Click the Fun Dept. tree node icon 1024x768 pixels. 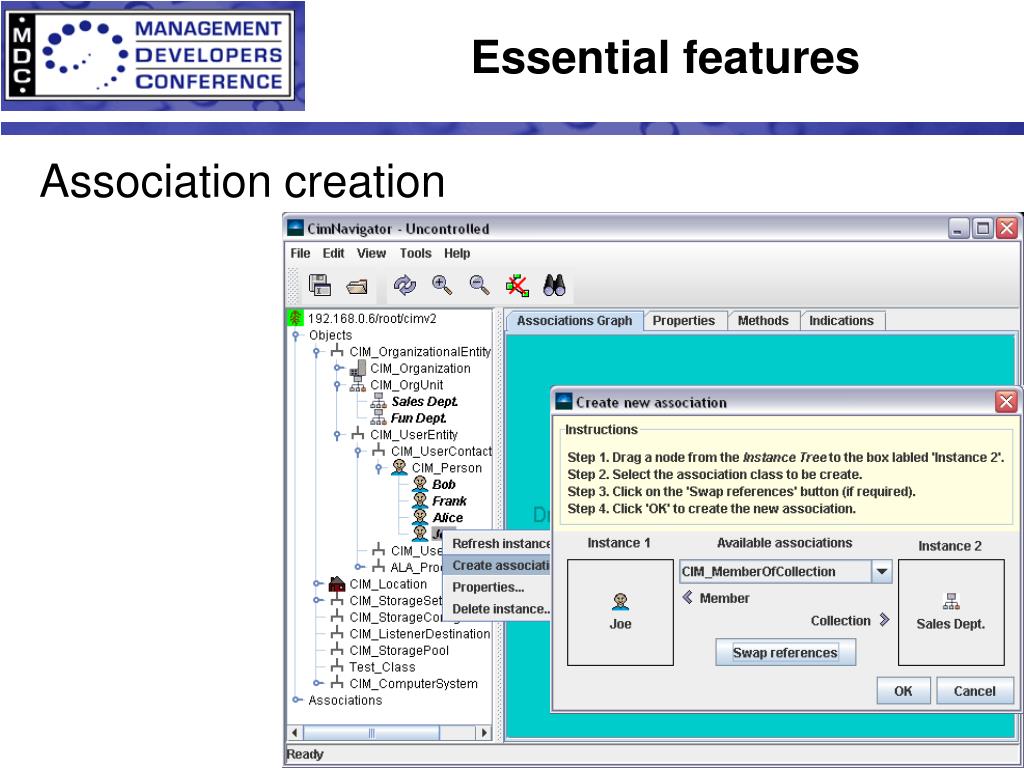coord(379,418)
